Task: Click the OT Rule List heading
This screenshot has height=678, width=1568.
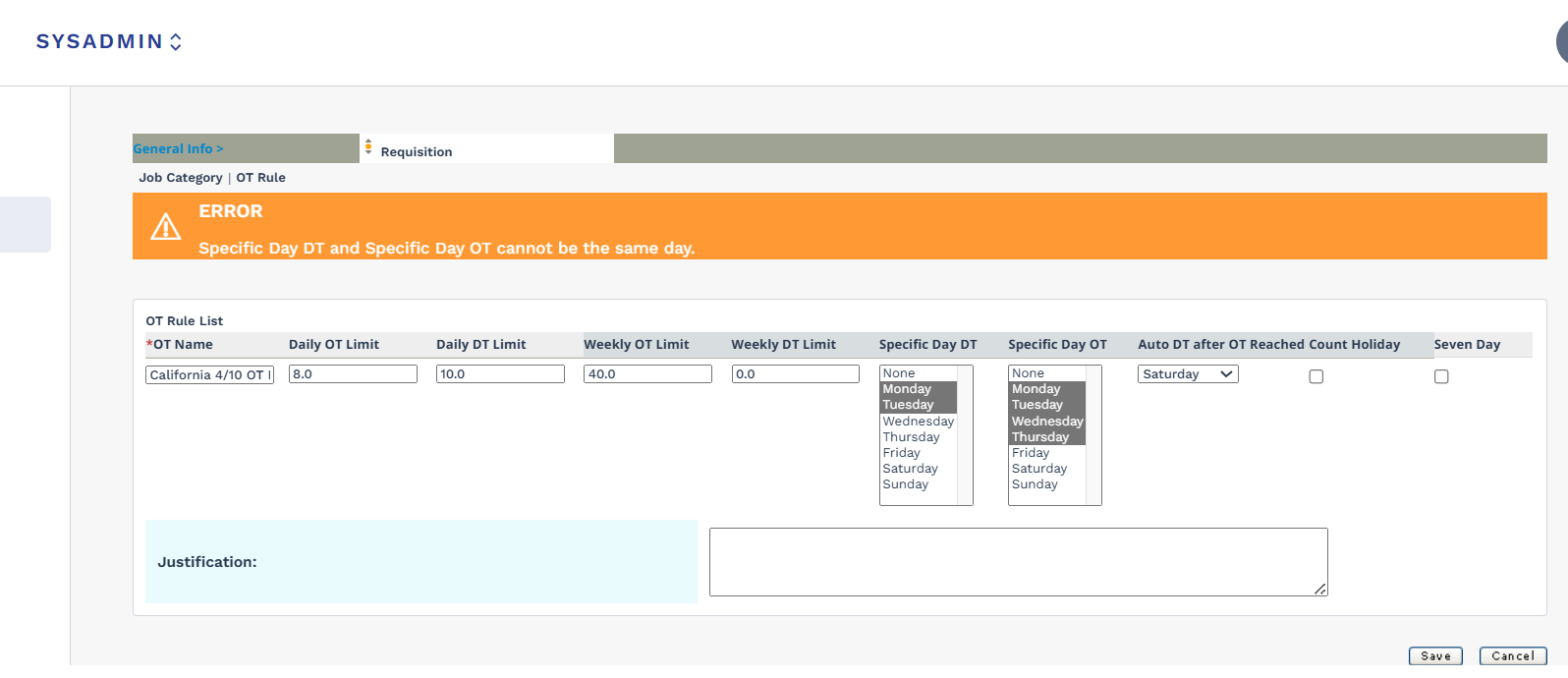Action: coord(185,321)
